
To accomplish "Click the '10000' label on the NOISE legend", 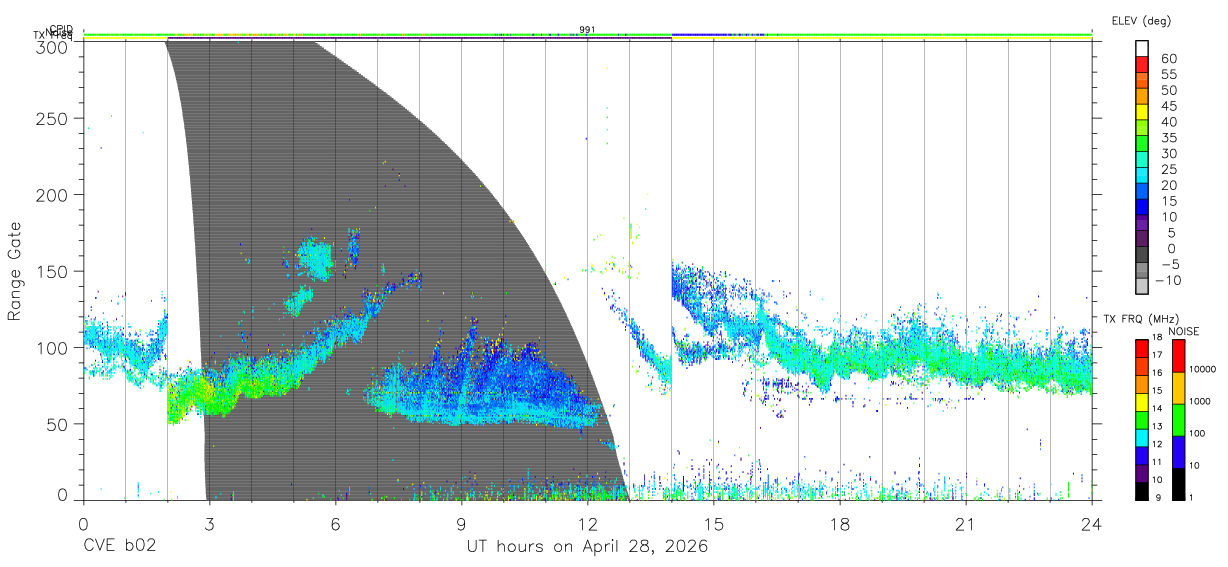I will [1201, 369].
